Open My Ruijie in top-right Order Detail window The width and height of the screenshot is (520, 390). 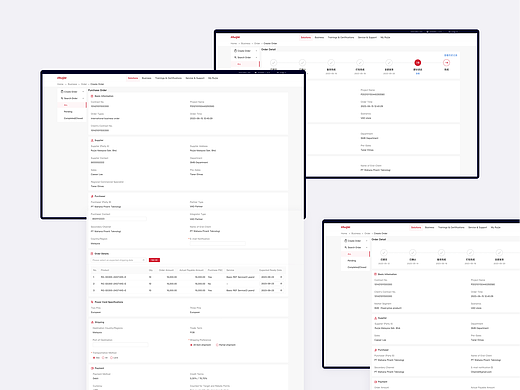point(385,37)
